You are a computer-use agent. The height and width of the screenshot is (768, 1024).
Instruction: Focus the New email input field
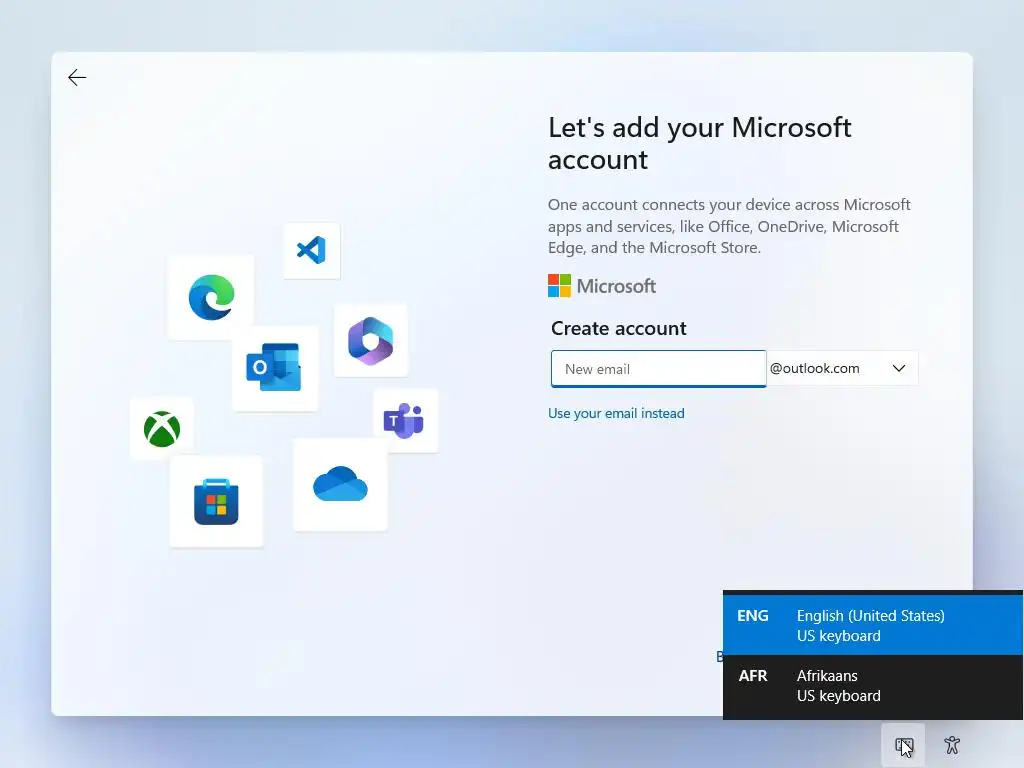coord(658,369)
